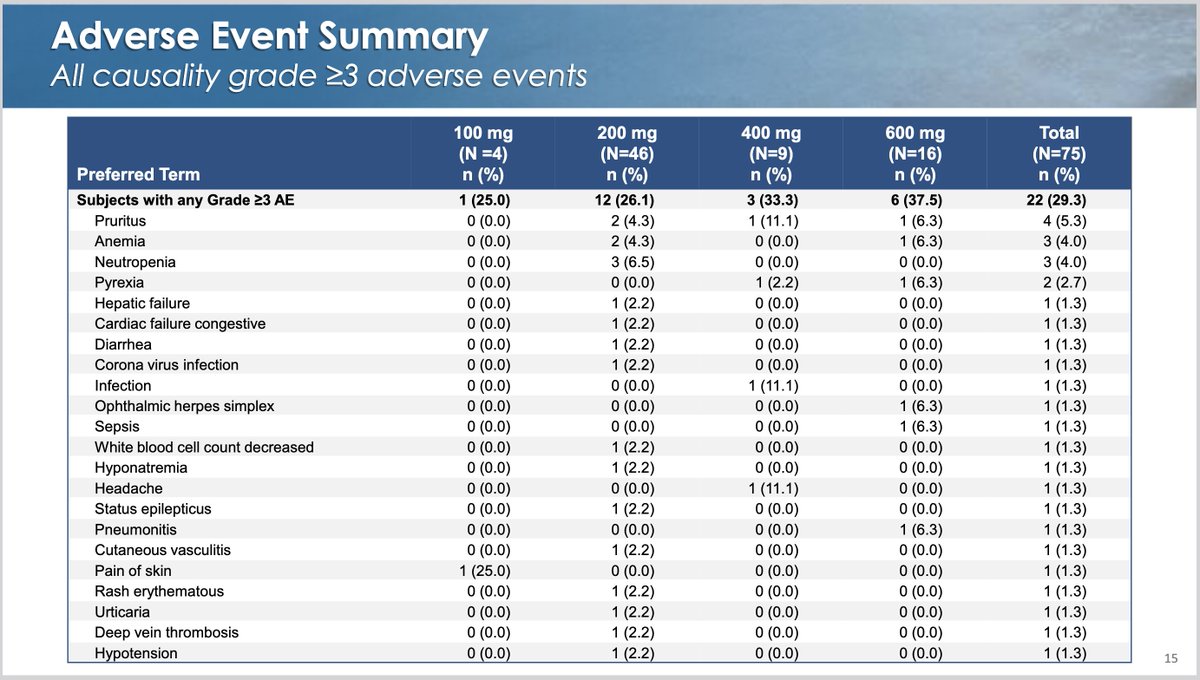Click the 'Neutropenia' row label

pos(135,262)
